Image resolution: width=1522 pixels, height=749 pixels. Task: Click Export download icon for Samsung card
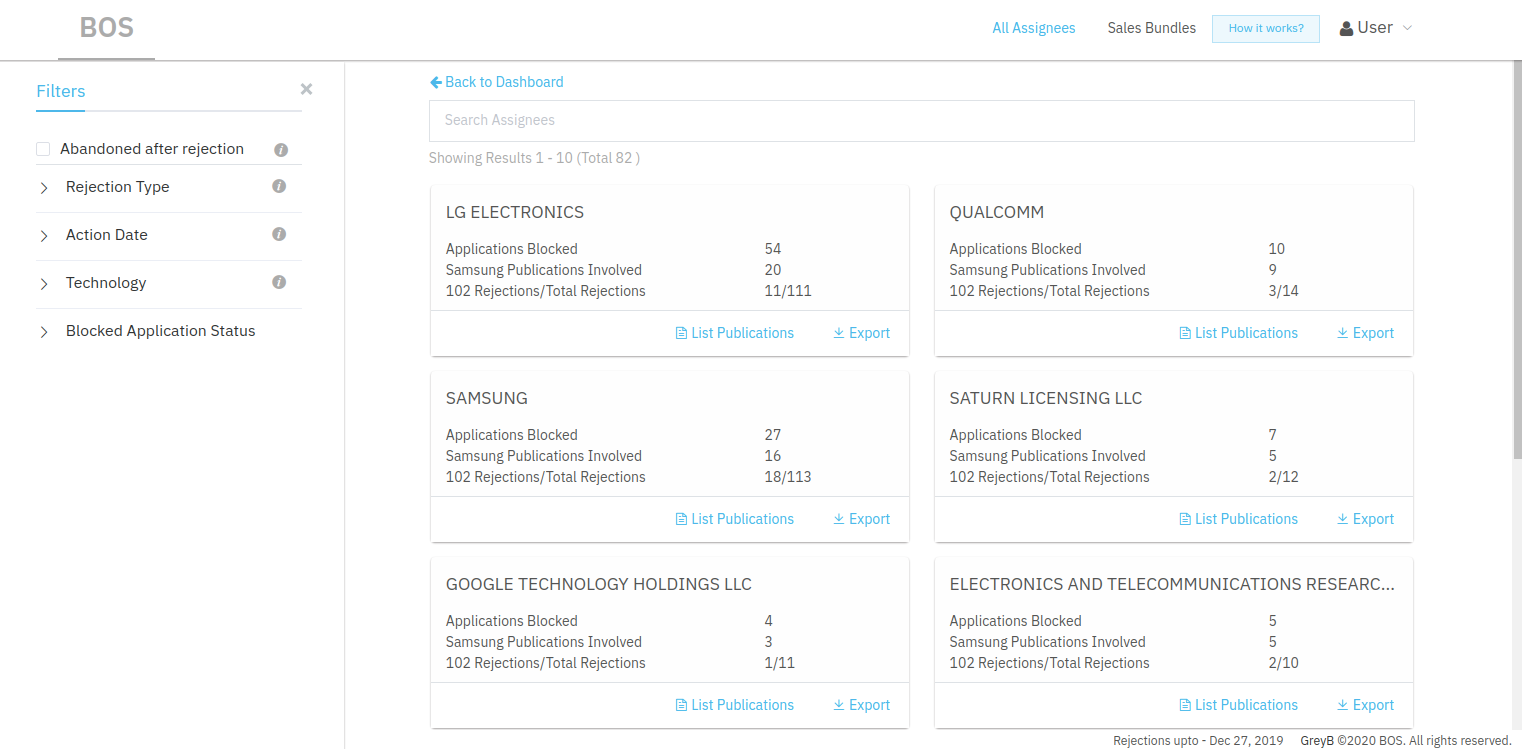coord(839,519)
